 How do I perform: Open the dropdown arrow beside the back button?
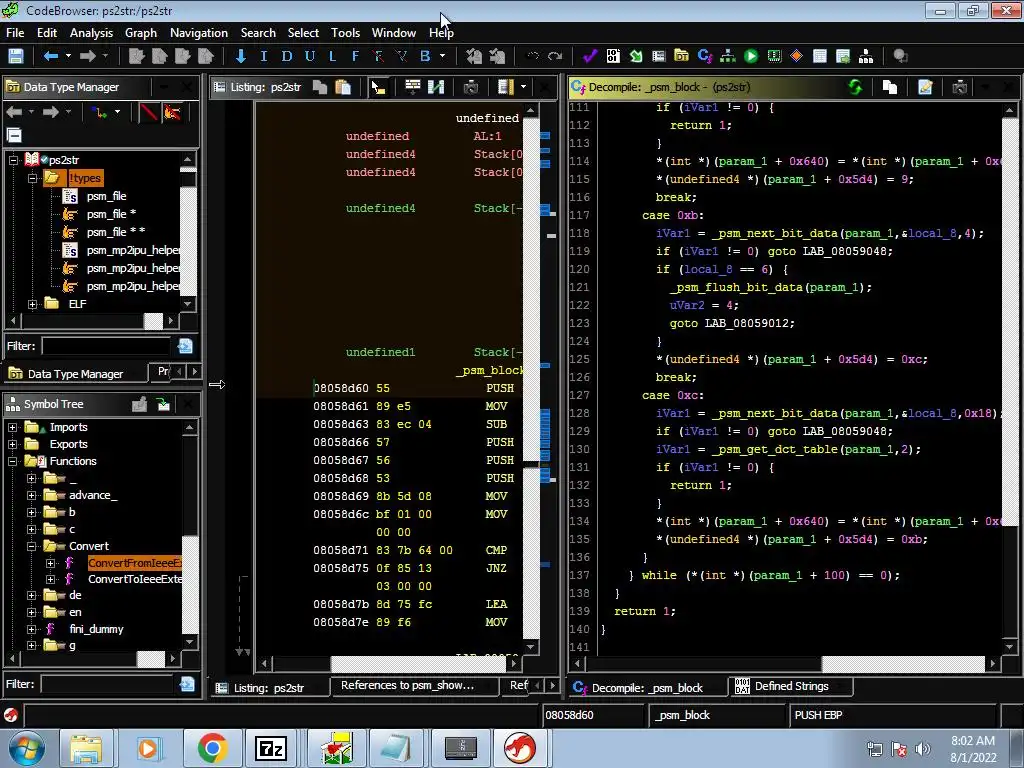[68, 56]
